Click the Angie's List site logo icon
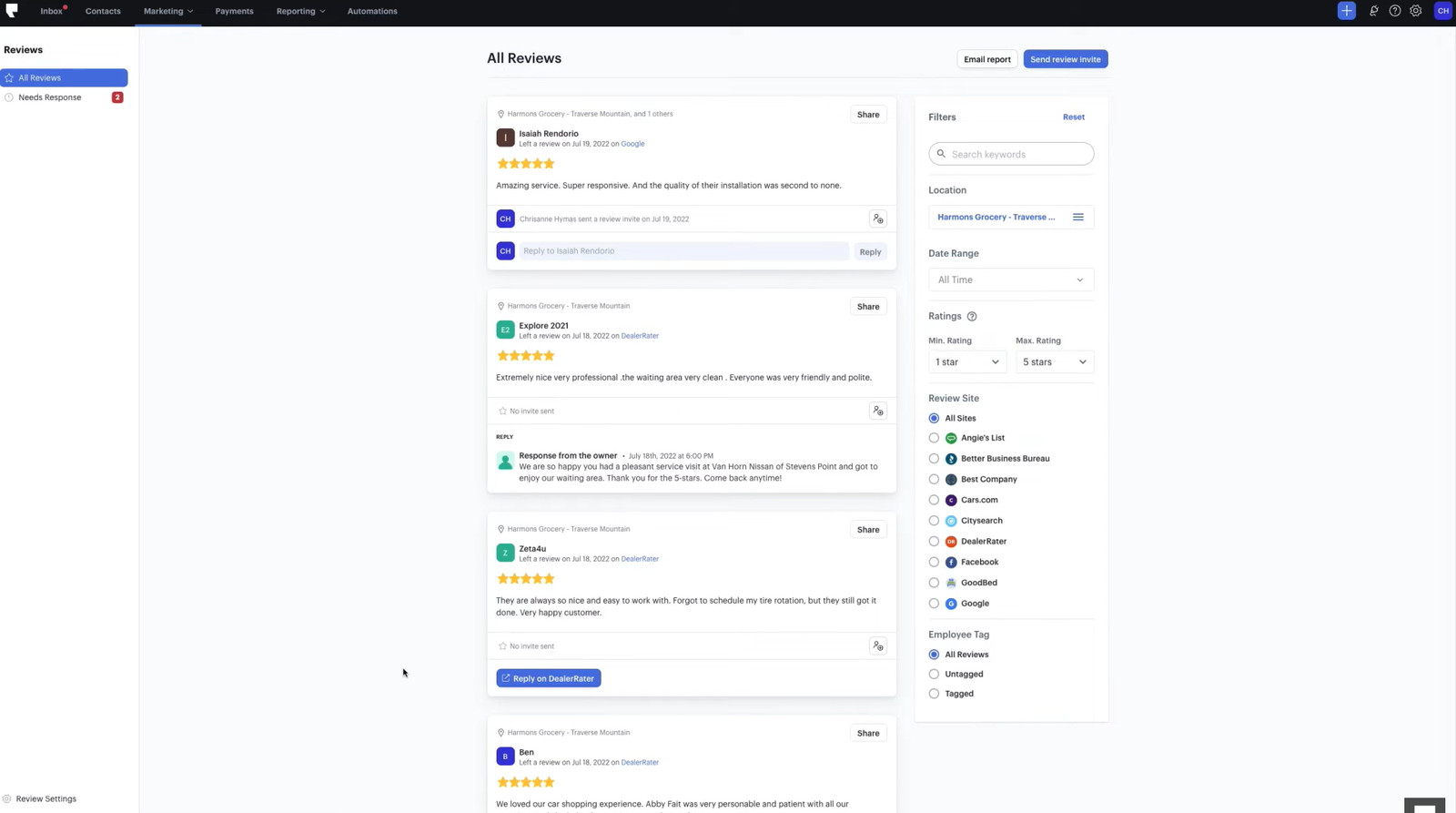1456x813 pixels. [951, 439]
